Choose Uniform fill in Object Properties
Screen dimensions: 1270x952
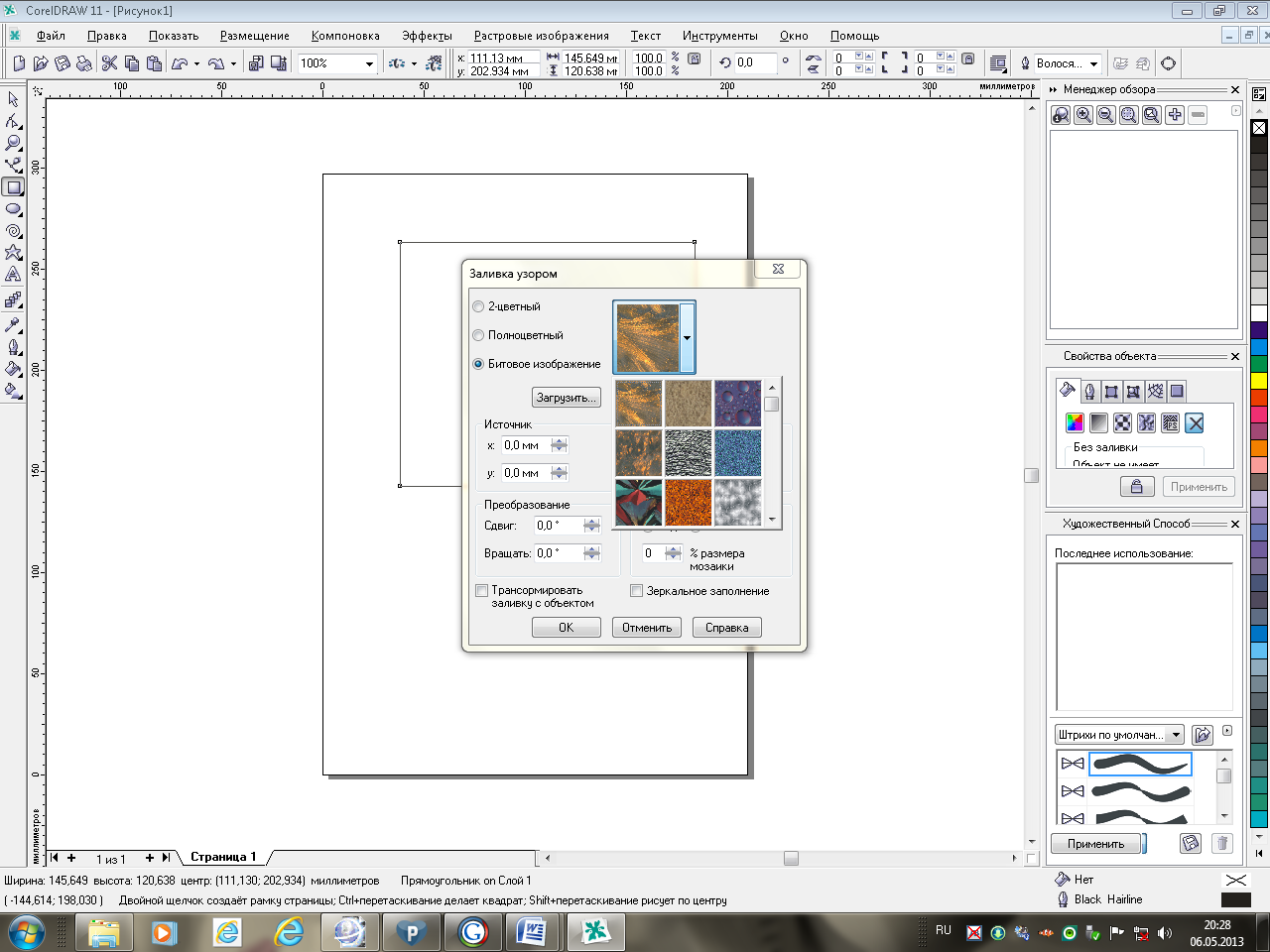click(x=1075, y=423)
